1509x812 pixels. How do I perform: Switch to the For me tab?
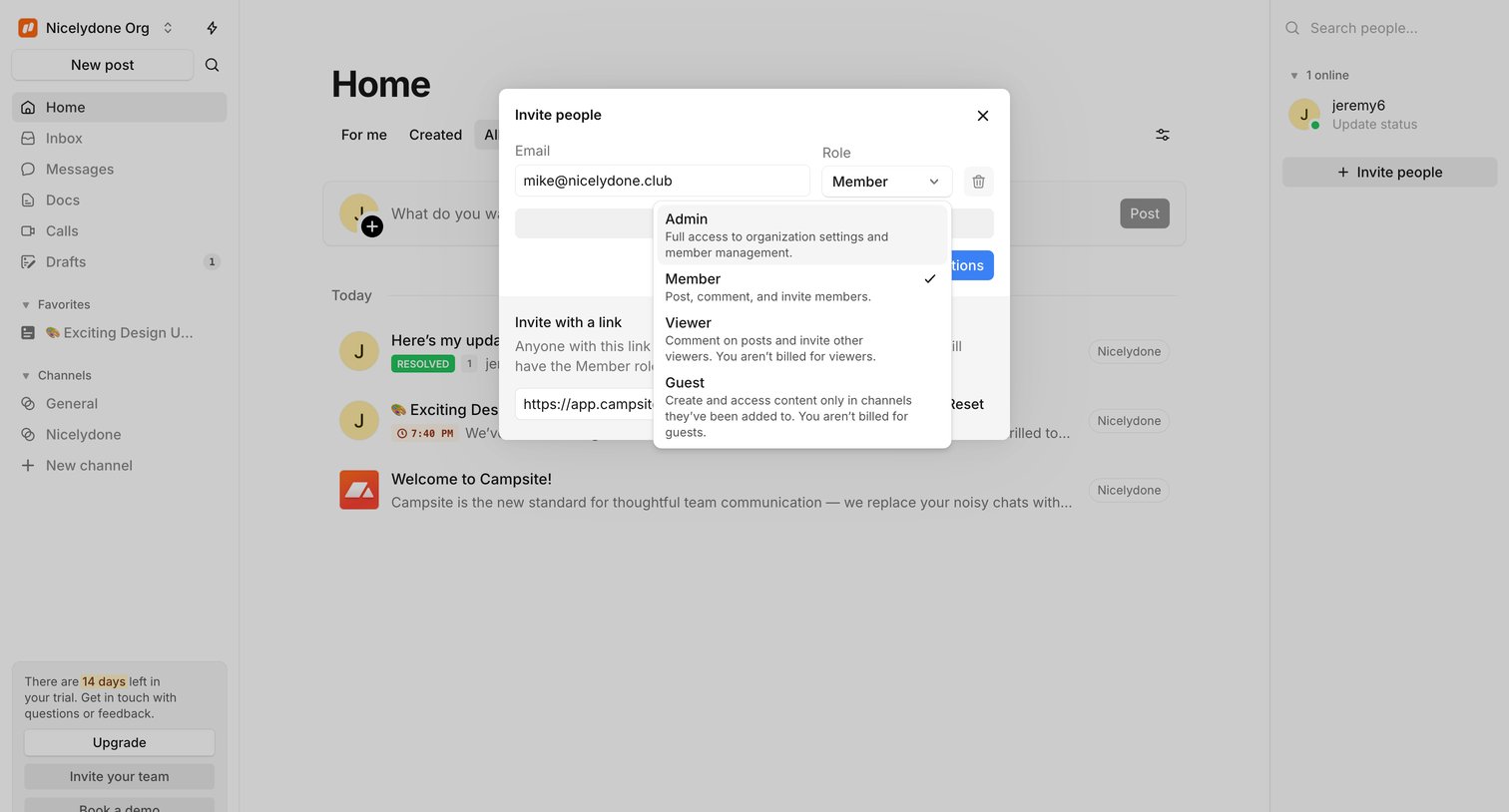tap(364, 135)
